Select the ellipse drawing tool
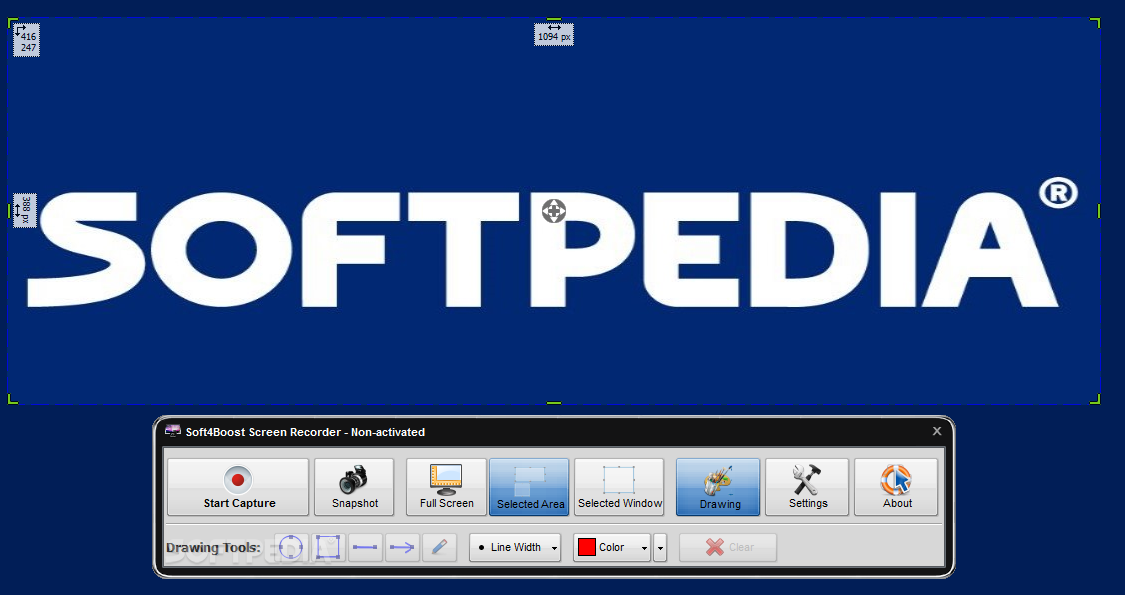The height and width of the screenshot is (595, 1125). 291,548
